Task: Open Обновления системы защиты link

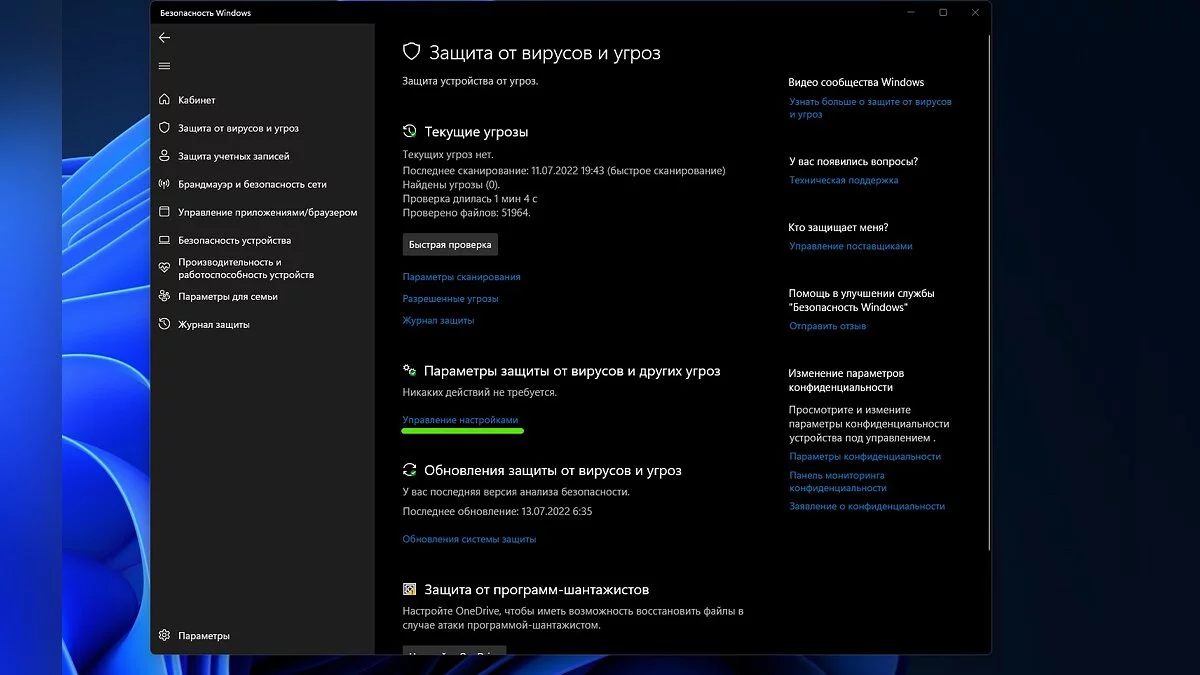Action: [x=469, y=539]
